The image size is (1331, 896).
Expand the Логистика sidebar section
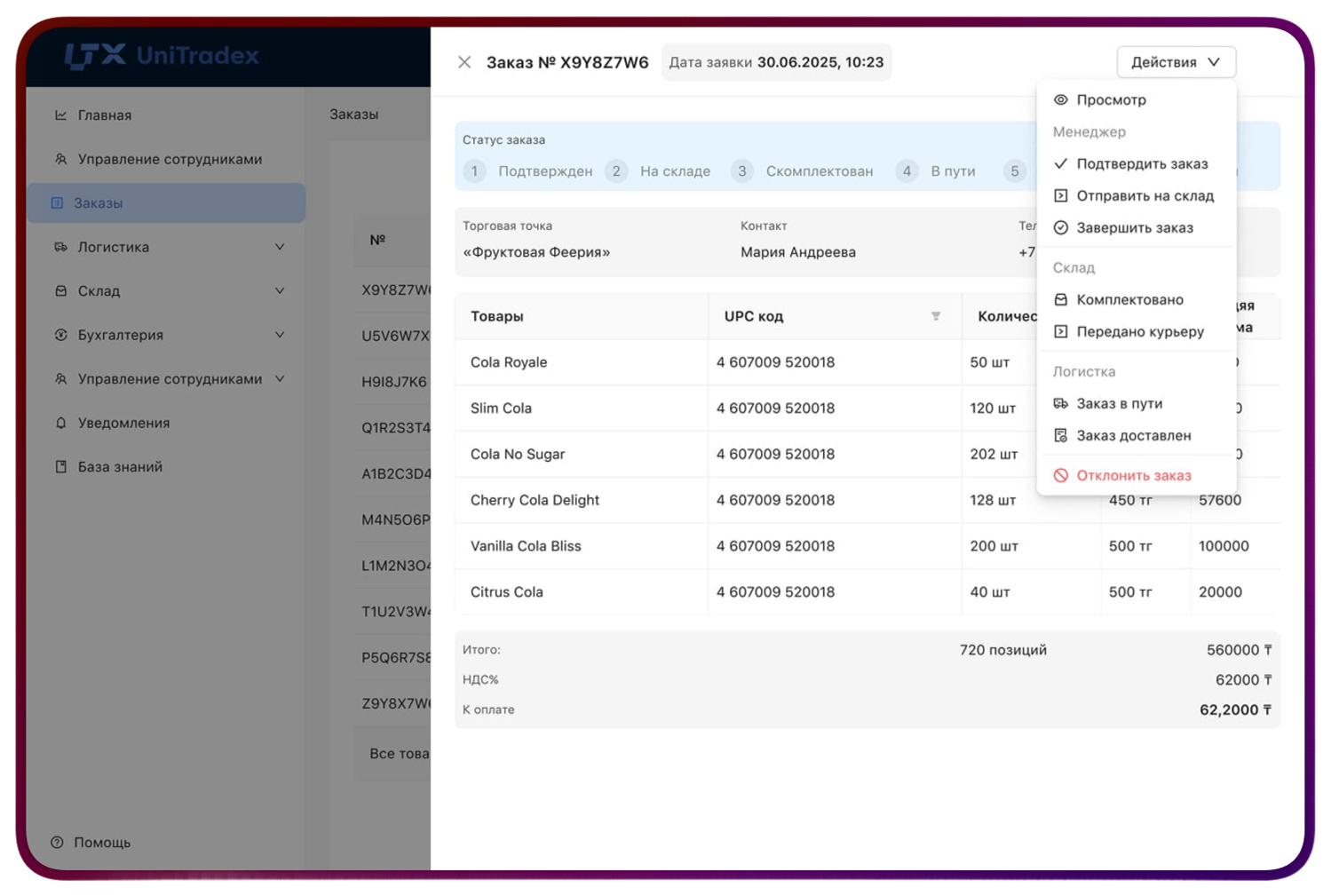coord(280,247)
